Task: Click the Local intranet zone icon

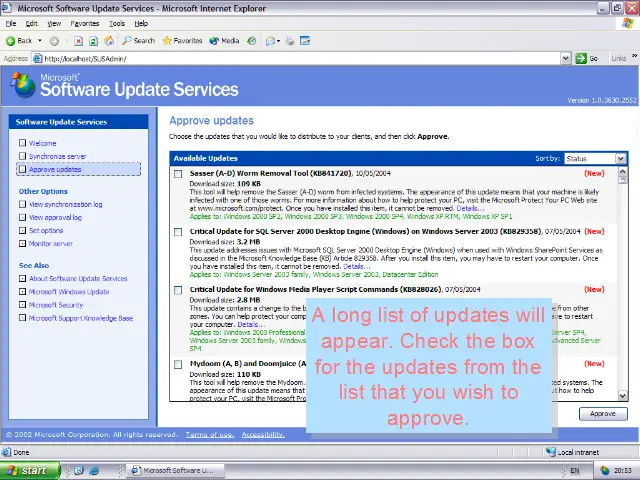Action: click(551, 452)
